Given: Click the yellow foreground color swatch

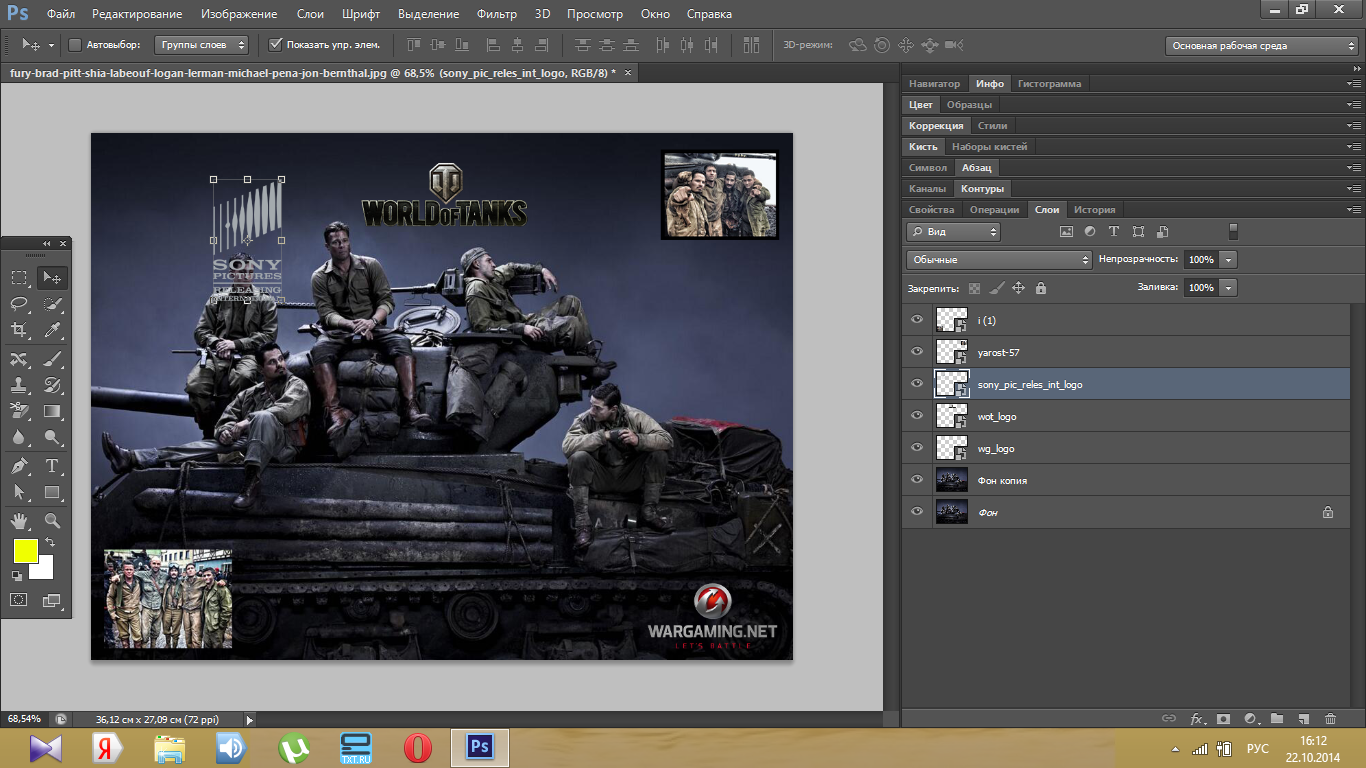Looking at the screenshot, I should [x=25, y=550].
